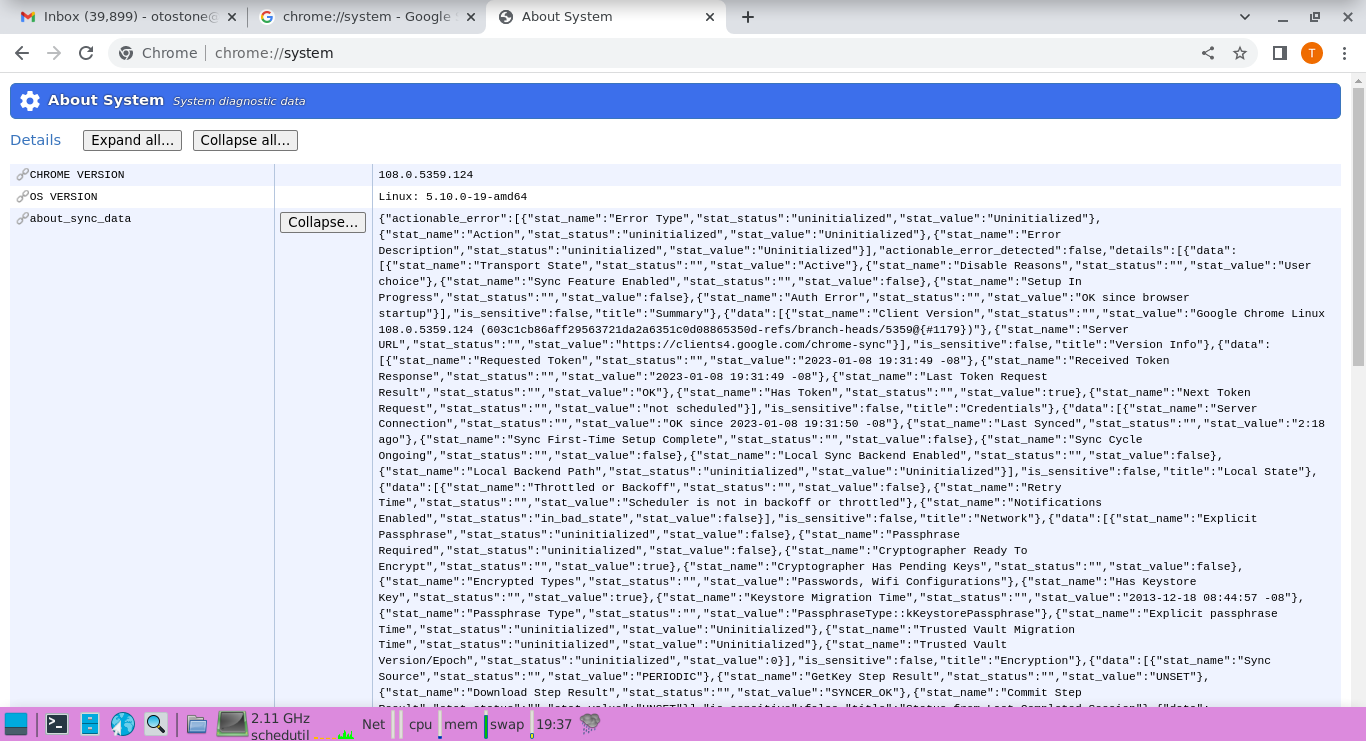Open the side panel
Screen dimensions: 1366x741
coord(1279,53)
